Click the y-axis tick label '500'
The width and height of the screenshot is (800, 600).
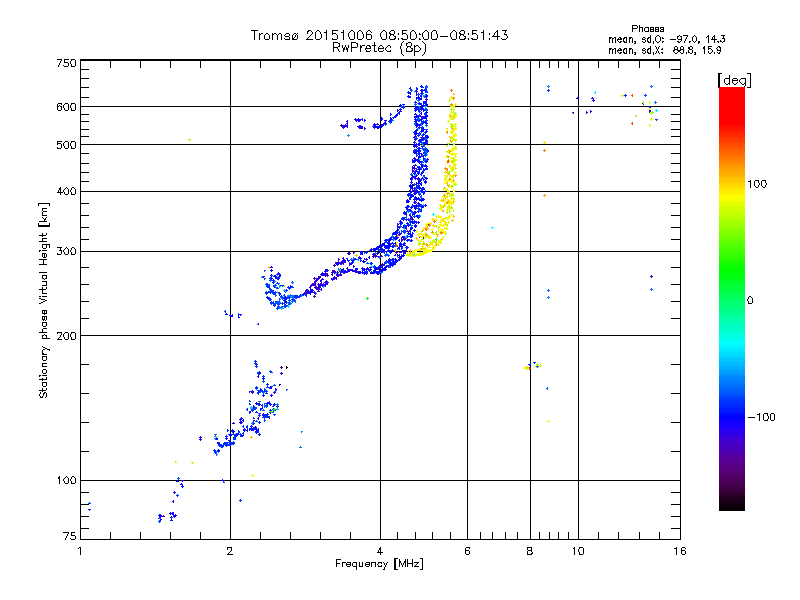[66, 145]
